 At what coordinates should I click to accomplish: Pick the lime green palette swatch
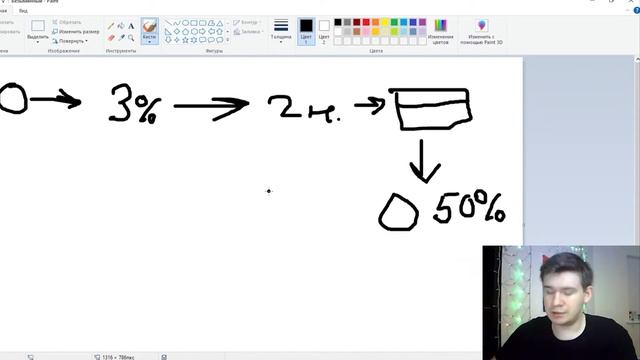[x=394, y=31]
